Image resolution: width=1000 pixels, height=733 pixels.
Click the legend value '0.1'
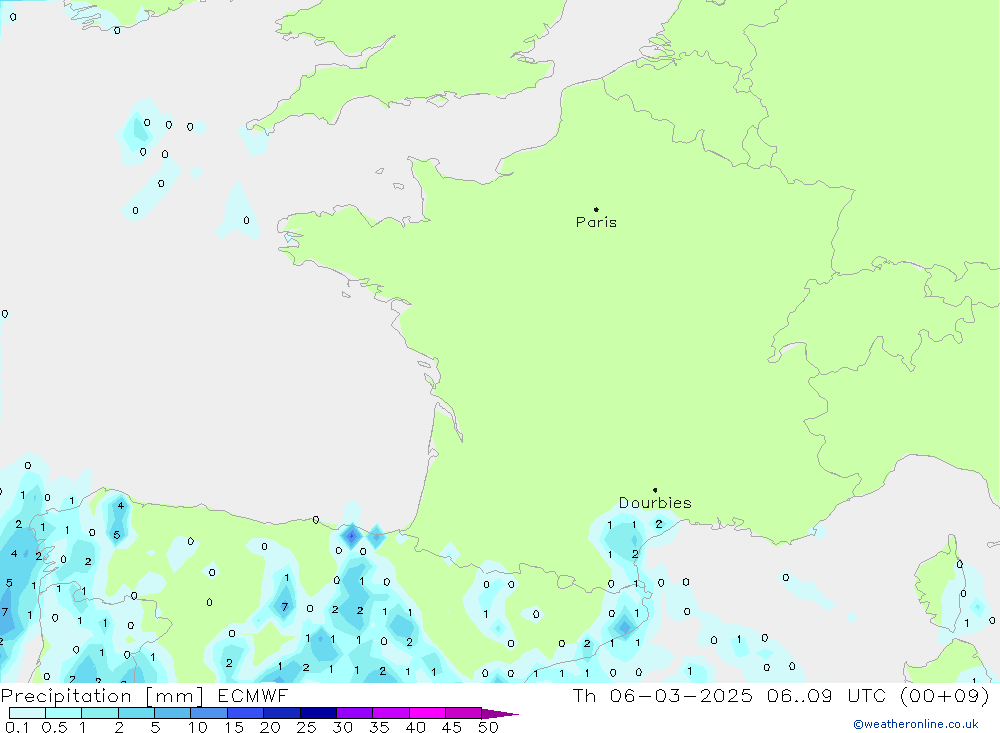pyautogui.click(x=17, y=727)
